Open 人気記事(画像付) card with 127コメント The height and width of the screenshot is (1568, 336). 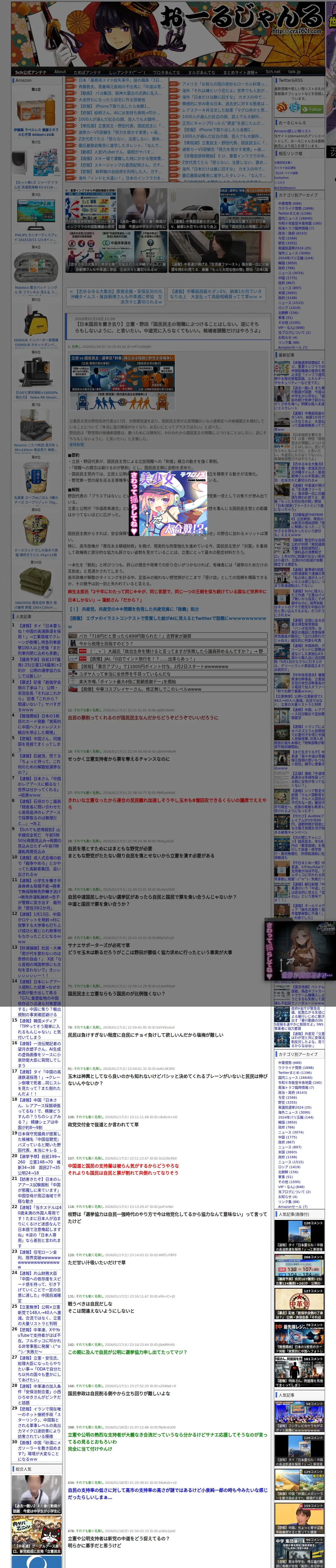[x=299, y=1303]
